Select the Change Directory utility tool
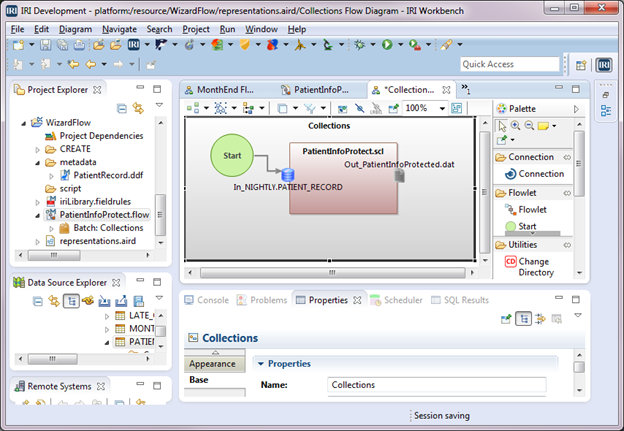This screenshot has width=624, height=431. click(x=529, y=267)
